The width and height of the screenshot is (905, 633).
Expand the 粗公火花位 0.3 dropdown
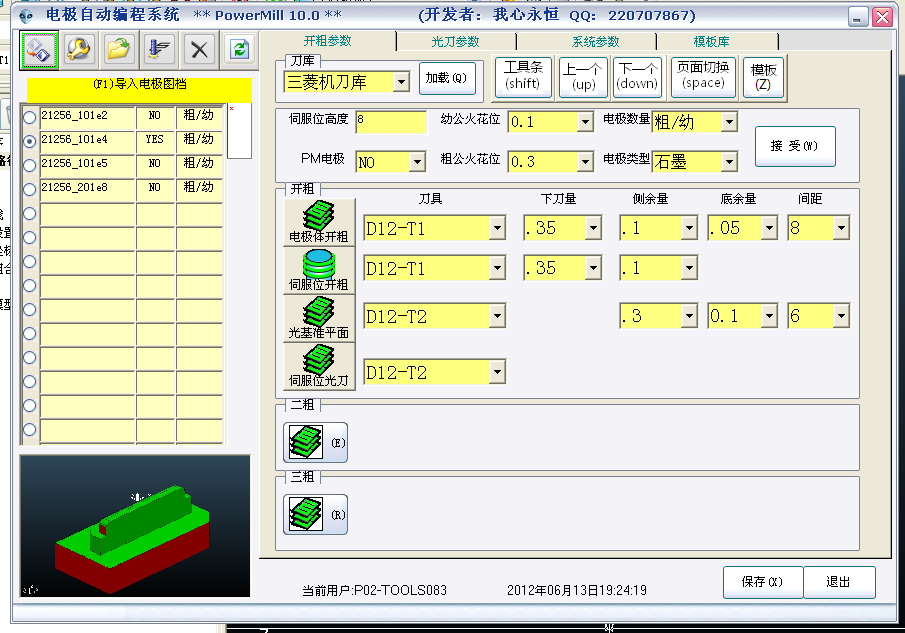point(585,162)
